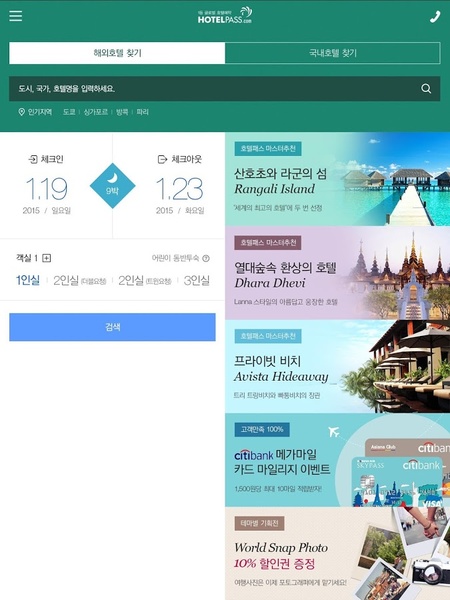450x600 pixels.
Task: Open check-in date 1.19
Action: click(x=47, y=189)
